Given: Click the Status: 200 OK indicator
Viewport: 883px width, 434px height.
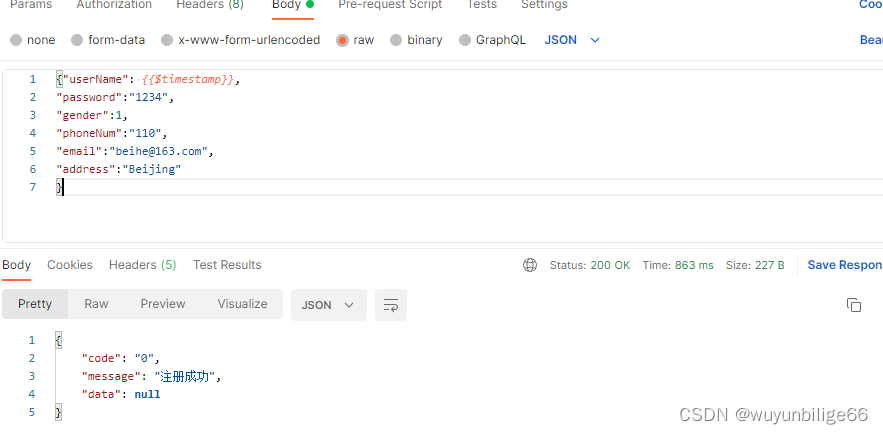Looking at the screenshot, I should [590, 265].
